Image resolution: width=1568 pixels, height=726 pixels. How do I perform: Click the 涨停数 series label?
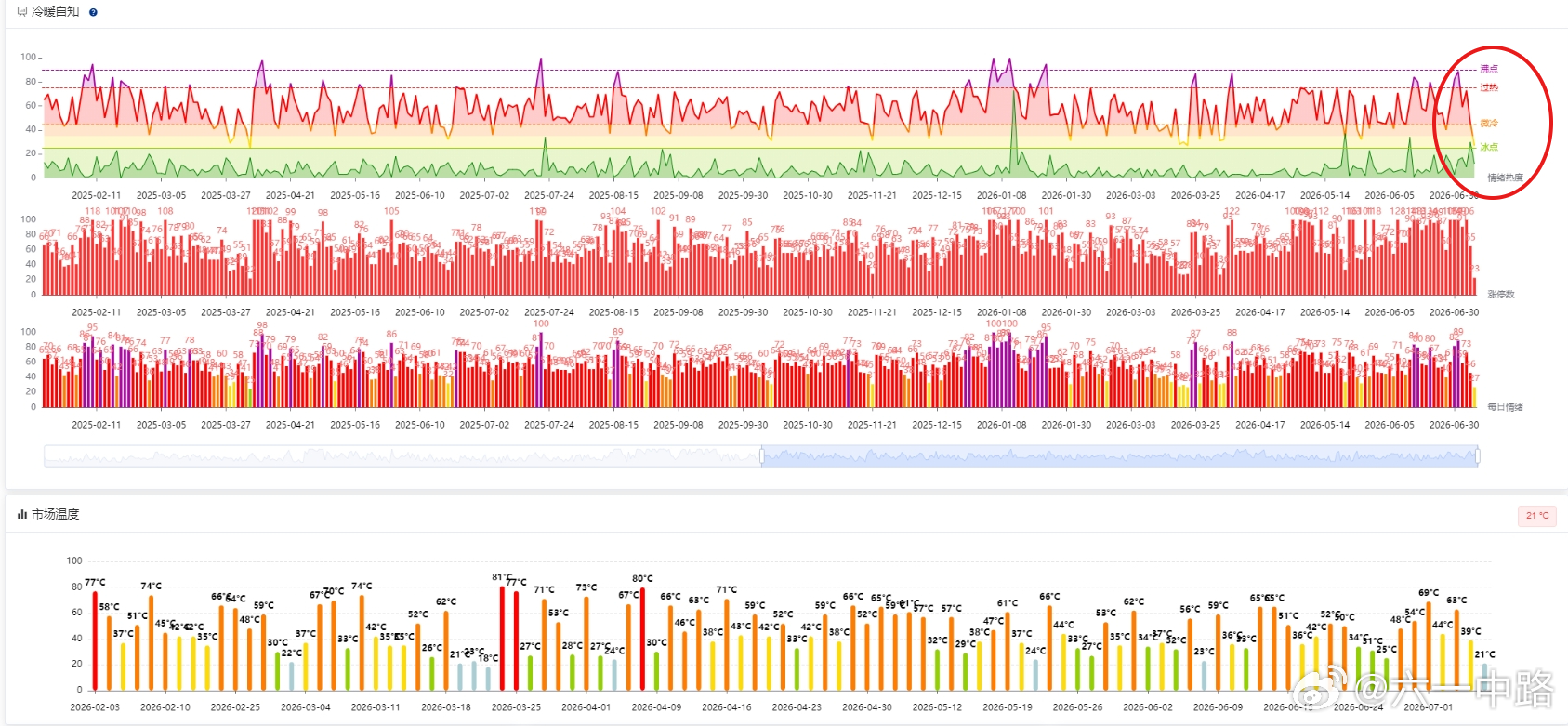tap(1501, 295)
